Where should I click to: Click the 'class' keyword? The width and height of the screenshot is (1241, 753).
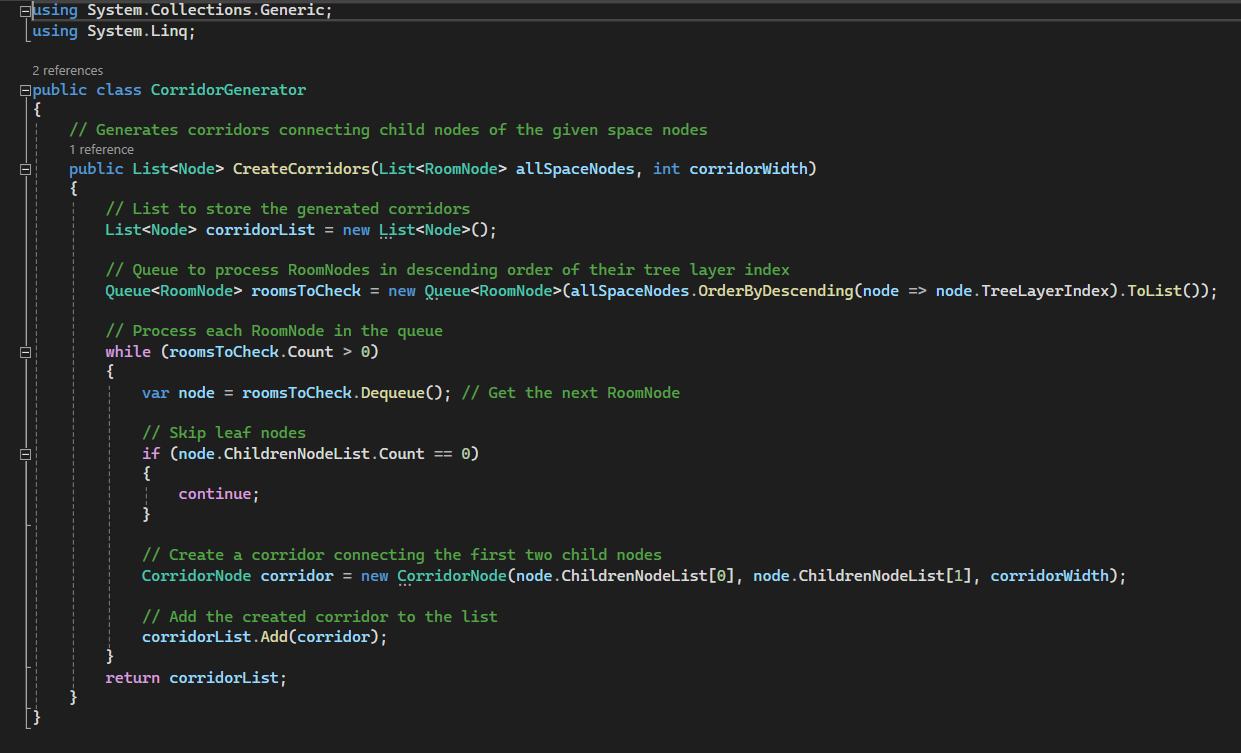119,90
